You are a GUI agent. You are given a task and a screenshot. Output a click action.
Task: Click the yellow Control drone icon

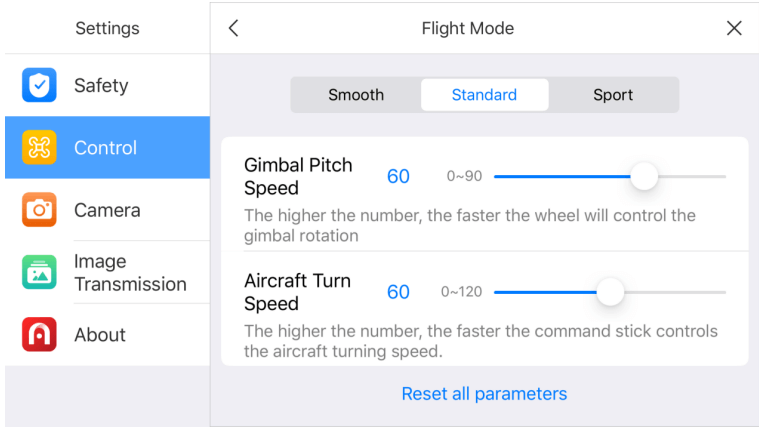point(39,147)
